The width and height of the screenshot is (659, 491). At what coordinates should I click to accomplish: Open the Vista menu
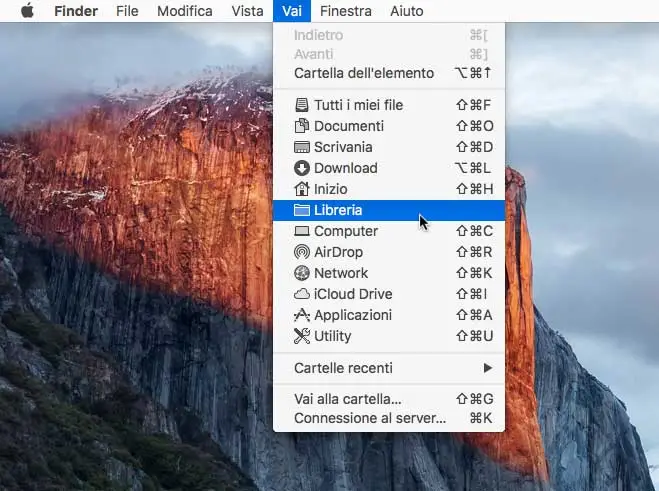[247, 11]
